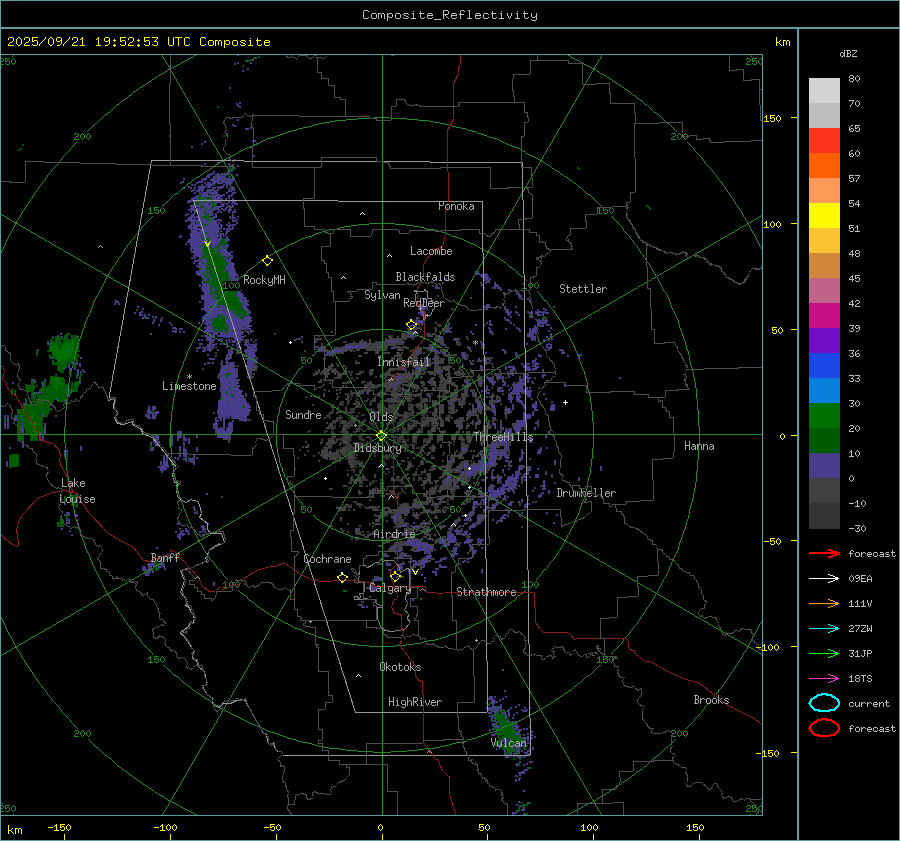Viewport: 900px width, 841px height.
Task: Click the white 09EA arrow icon
Action: point(823,578)
